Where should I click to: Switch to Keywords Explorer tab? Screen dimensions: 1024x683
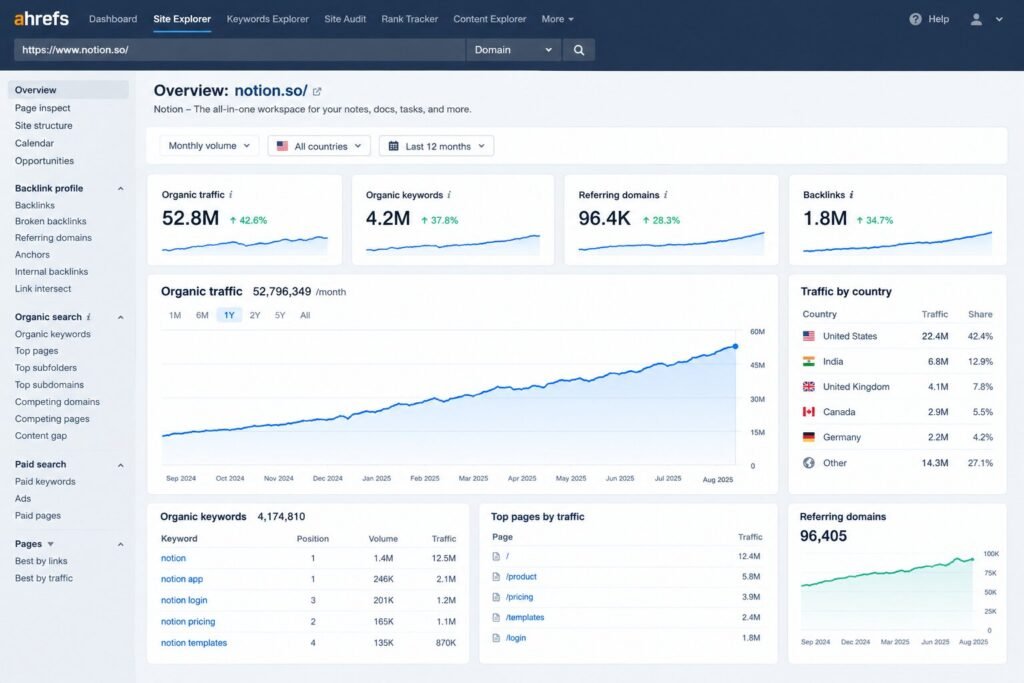coord(268,19)
